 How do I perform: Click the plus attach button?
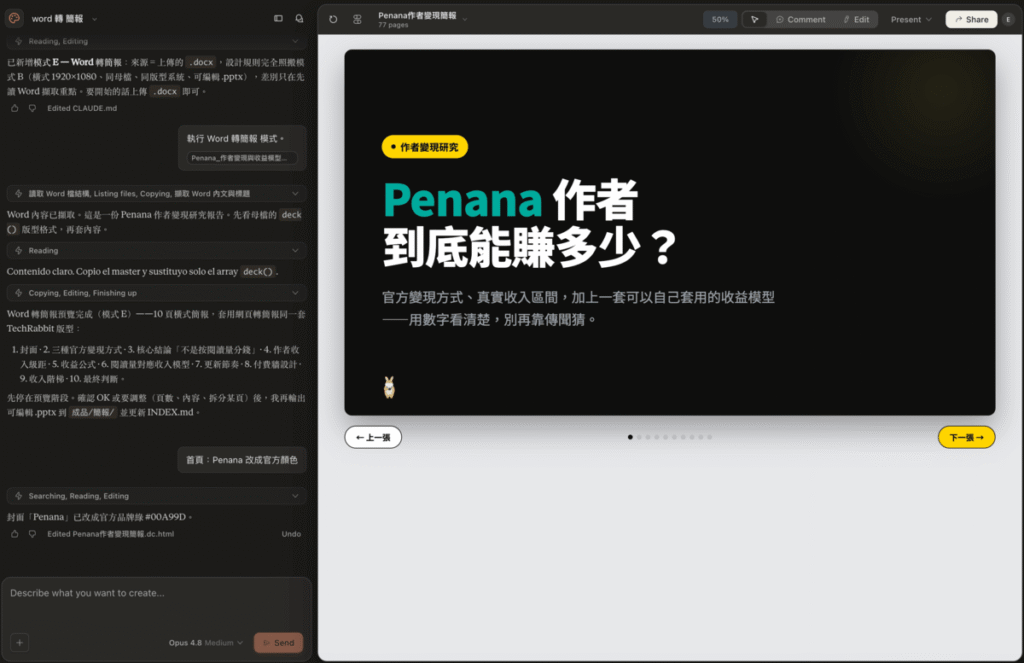pos(20,643)
